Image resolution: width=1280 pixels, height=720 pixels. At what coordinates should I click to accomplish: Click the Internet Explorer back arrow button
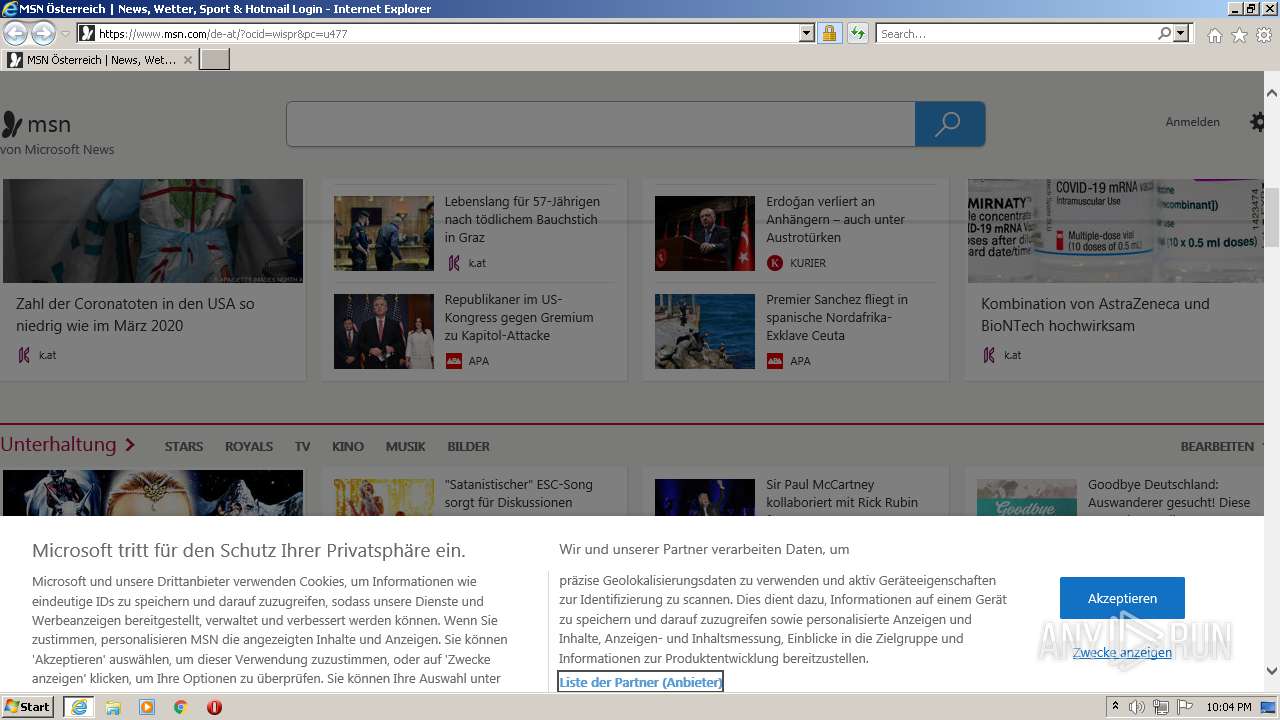(x=15, y=33)
